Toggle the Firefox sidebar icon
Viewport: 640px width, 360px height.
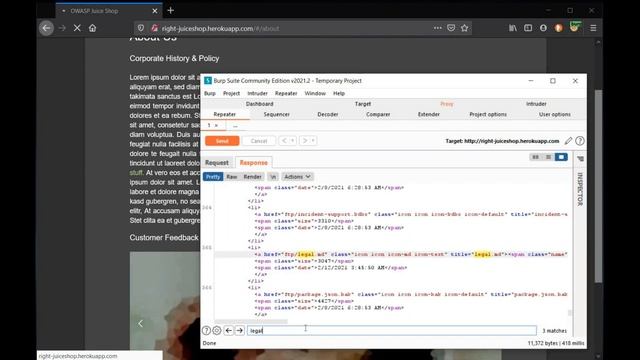(x=528, y=28)
